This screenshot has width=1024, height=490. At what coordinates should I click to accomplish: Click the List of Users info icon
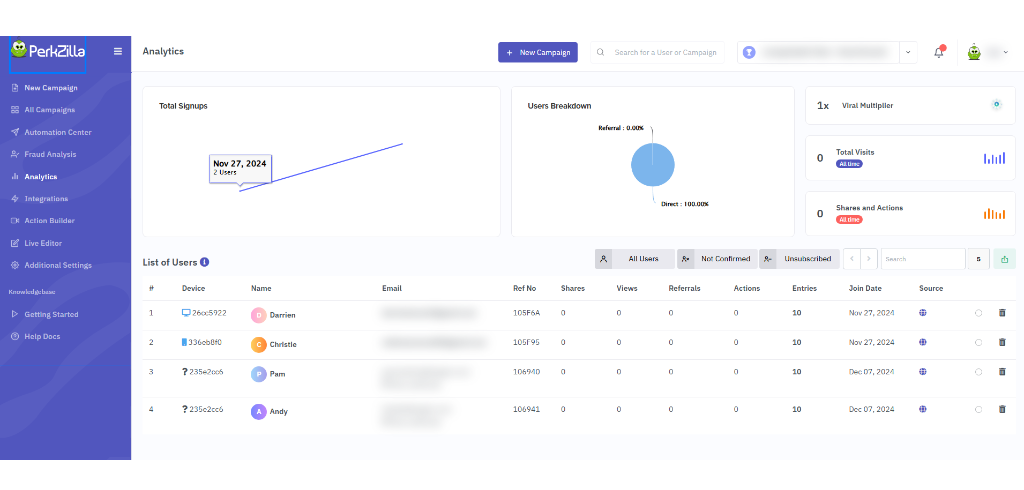click(x=205, y=262)
